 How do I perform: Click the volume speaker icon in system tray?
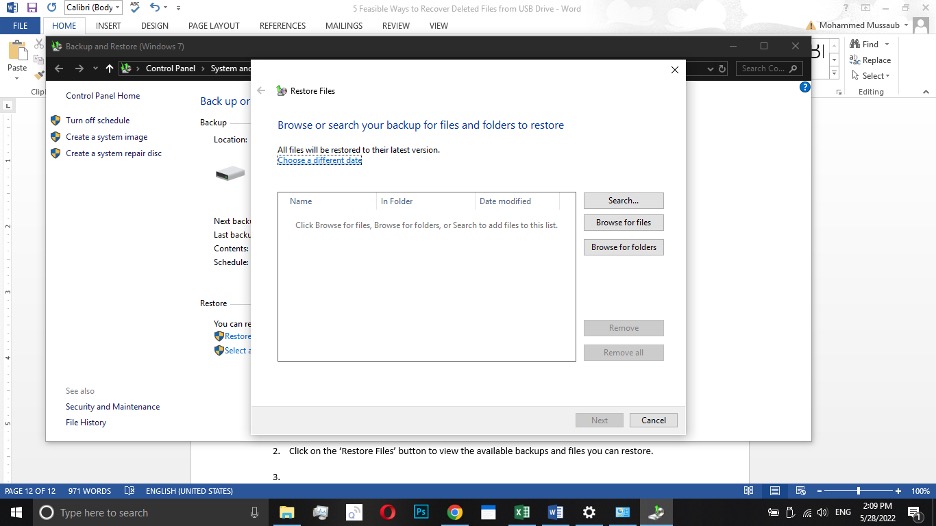(823, 512)
